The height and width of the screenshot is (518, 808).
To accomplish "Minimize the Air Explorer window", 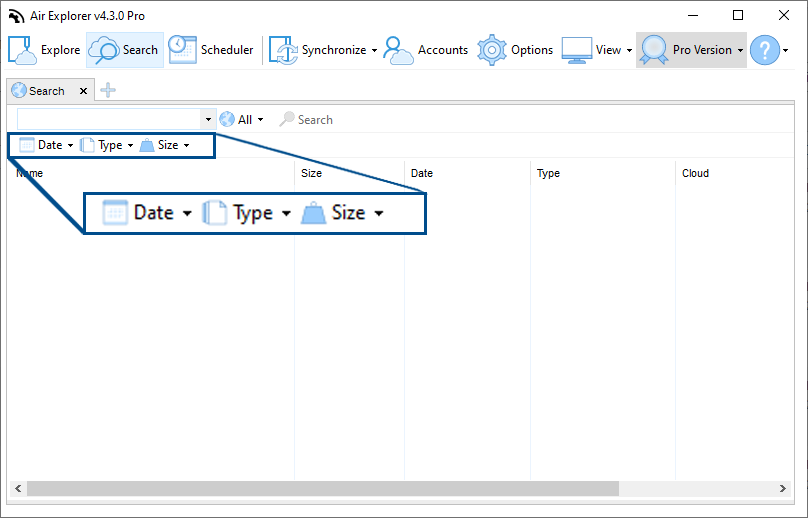I will click(x=693, y=15).
